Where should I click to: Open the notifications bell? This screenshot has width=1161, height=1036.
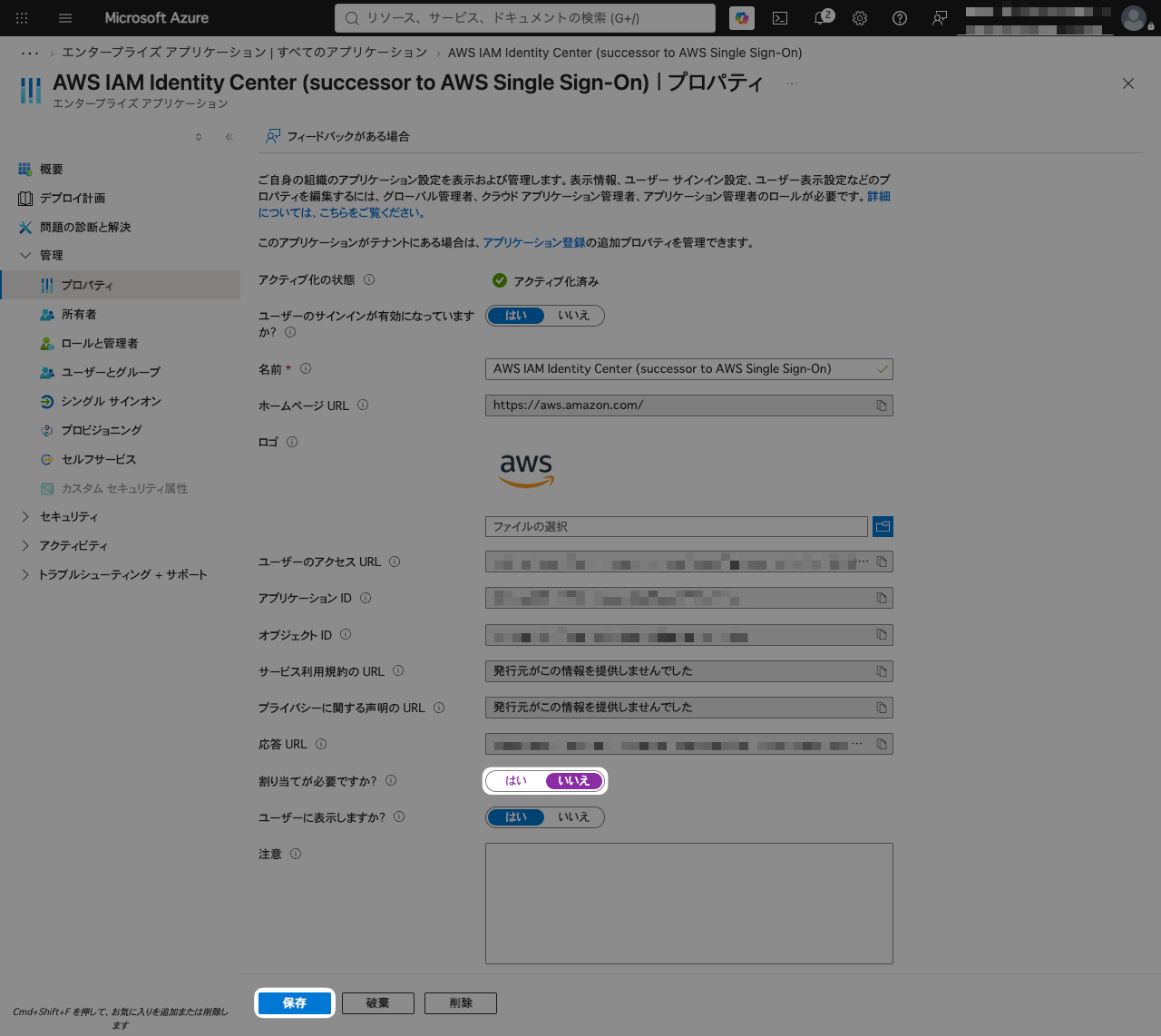point(822,18)
